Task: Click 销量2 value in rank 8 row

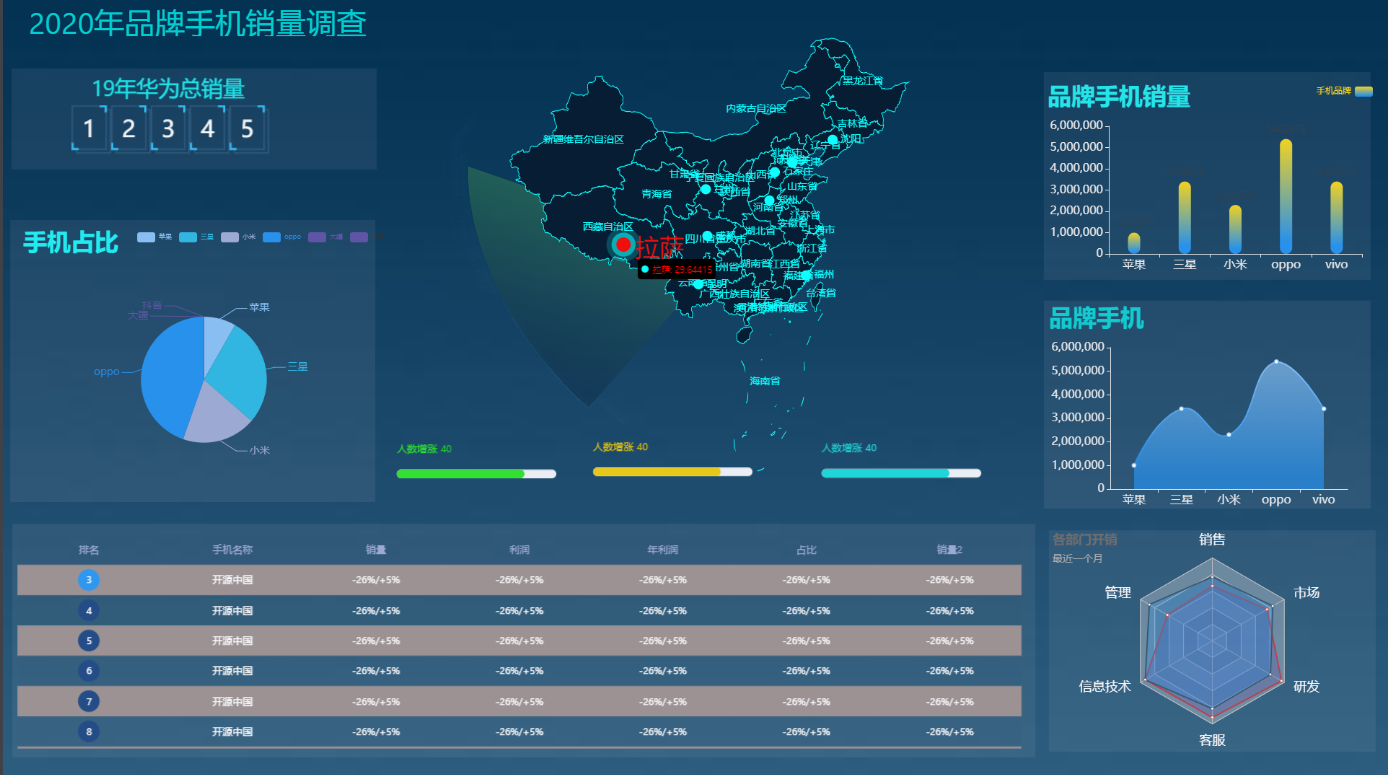Action: tap(949, 732)
